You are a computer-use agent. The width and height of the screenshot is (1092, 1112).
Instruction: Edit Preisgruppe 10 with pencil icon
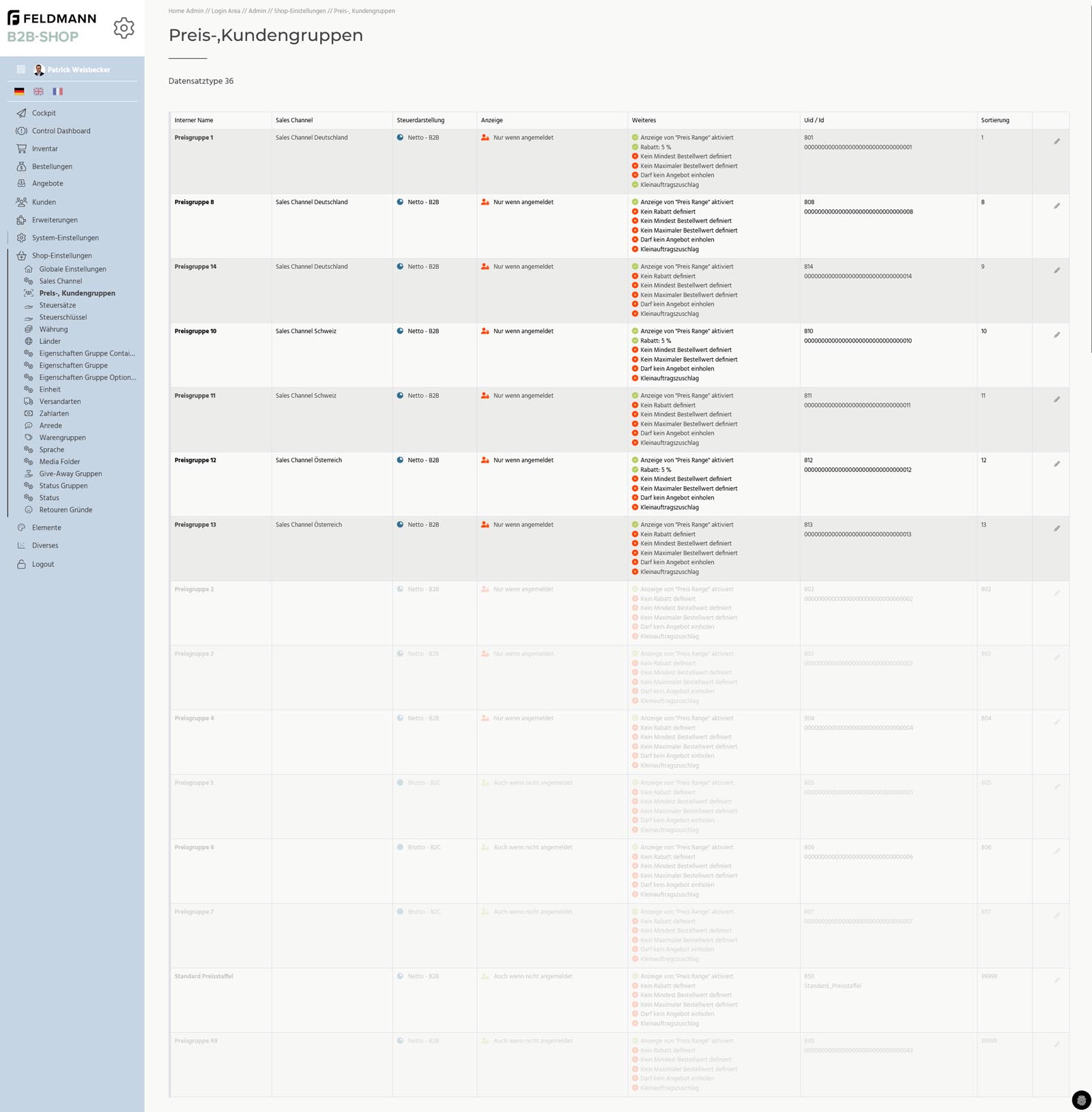pyautogui.click(x=1057, y=335)
